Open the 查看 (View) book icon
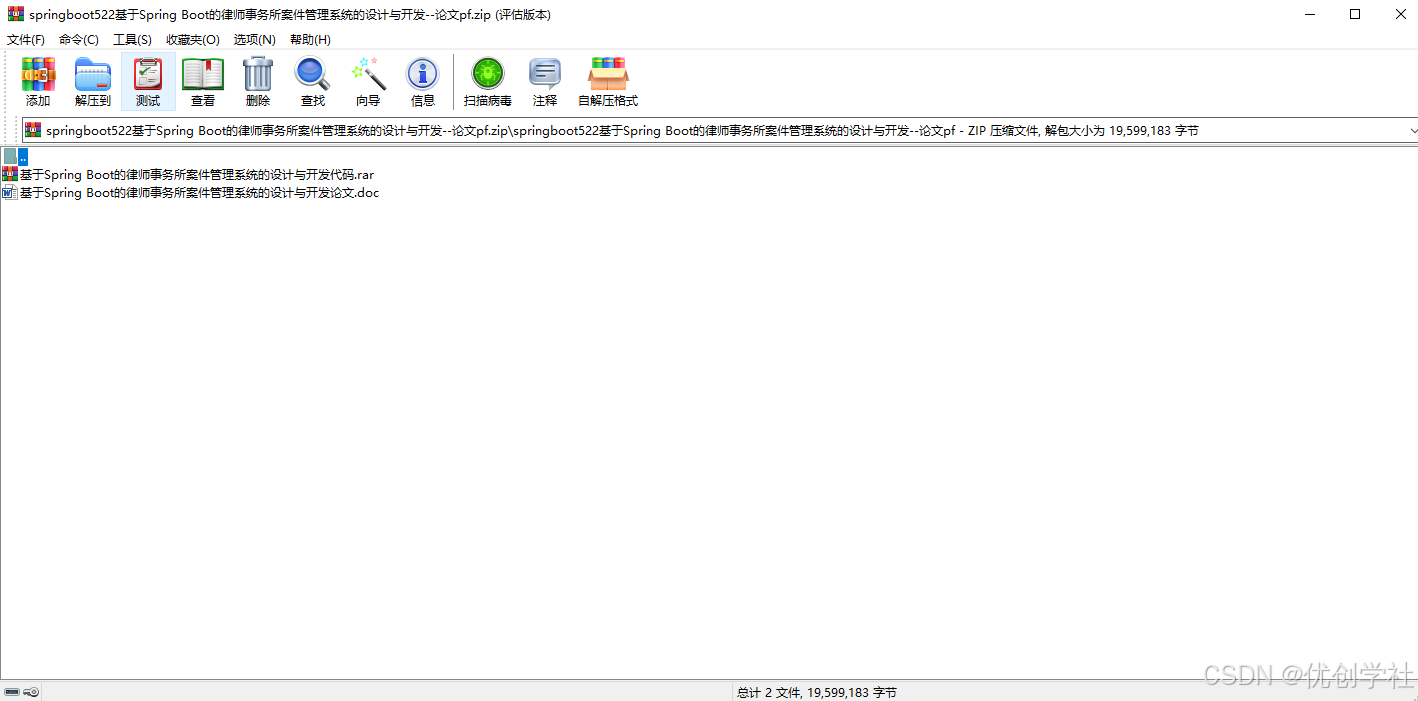The image size is (1418, 701). tap(203, 81)
